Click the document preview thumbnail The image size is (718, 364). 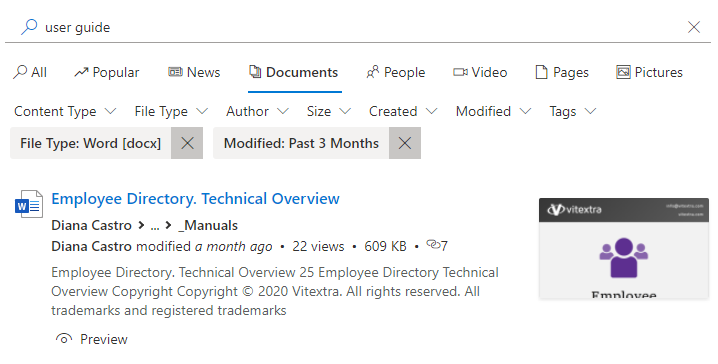[x=624, y=248]
